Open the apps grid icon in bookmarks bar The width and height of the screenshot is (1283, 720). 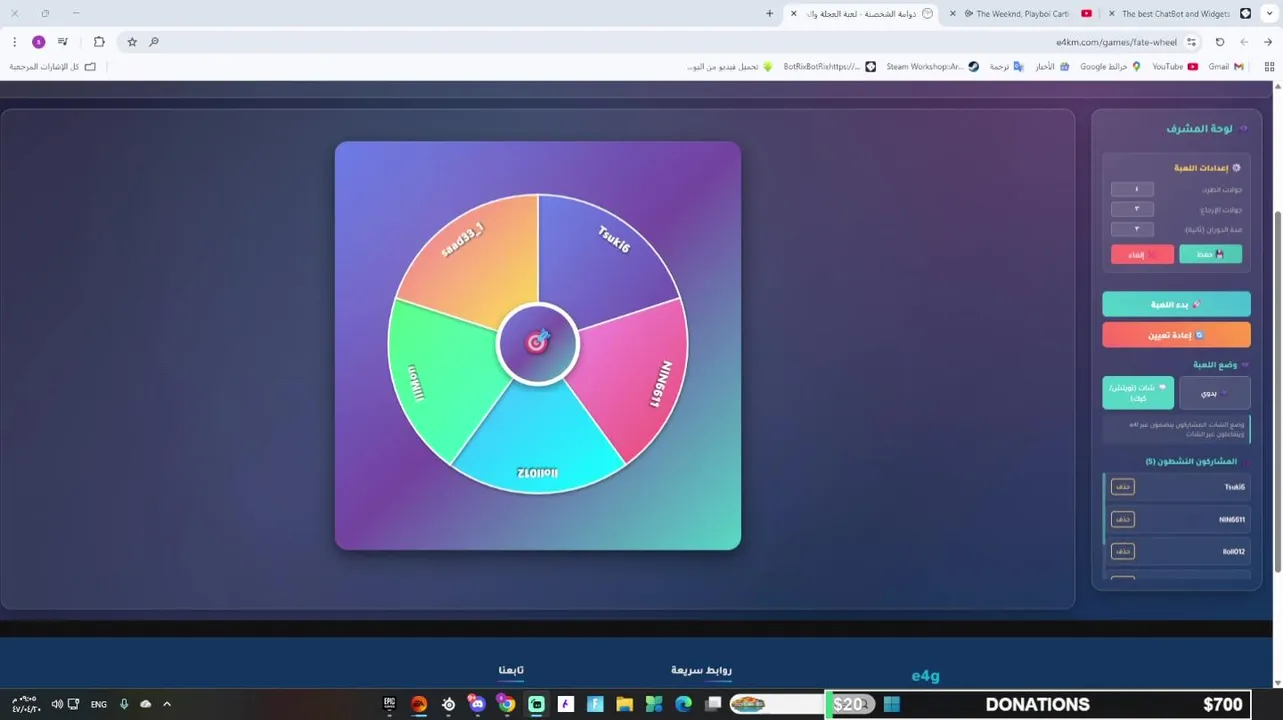[1269, 67]
